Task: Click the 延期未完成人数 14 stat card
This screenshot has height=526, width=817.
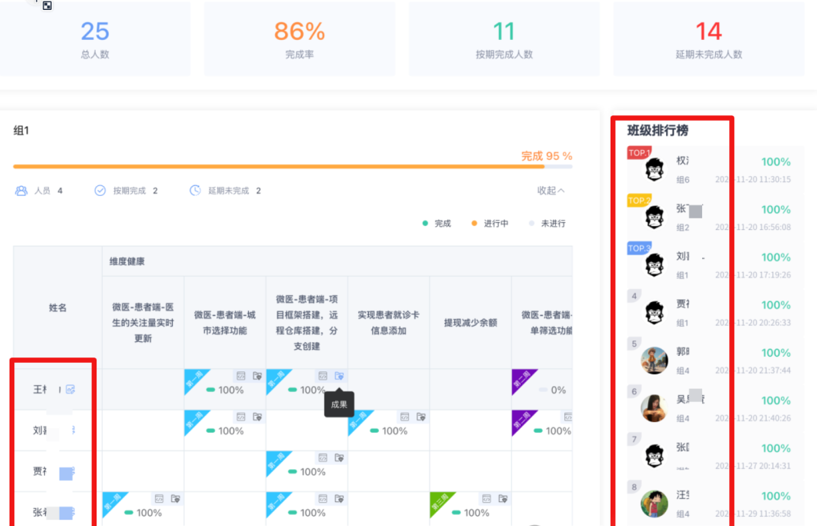Action: pos(708,39)
